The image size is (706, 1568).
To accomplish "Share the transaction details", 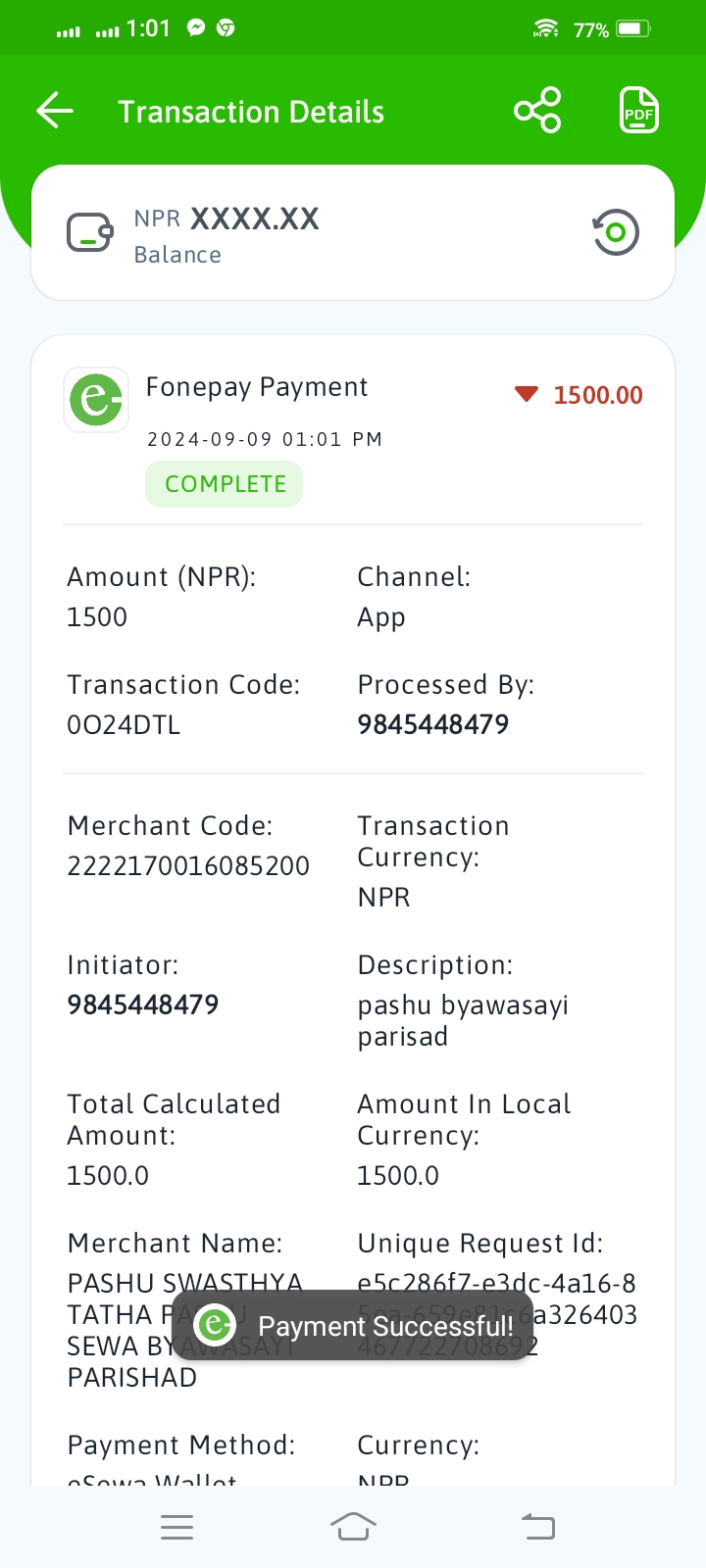I will (537, 110).
